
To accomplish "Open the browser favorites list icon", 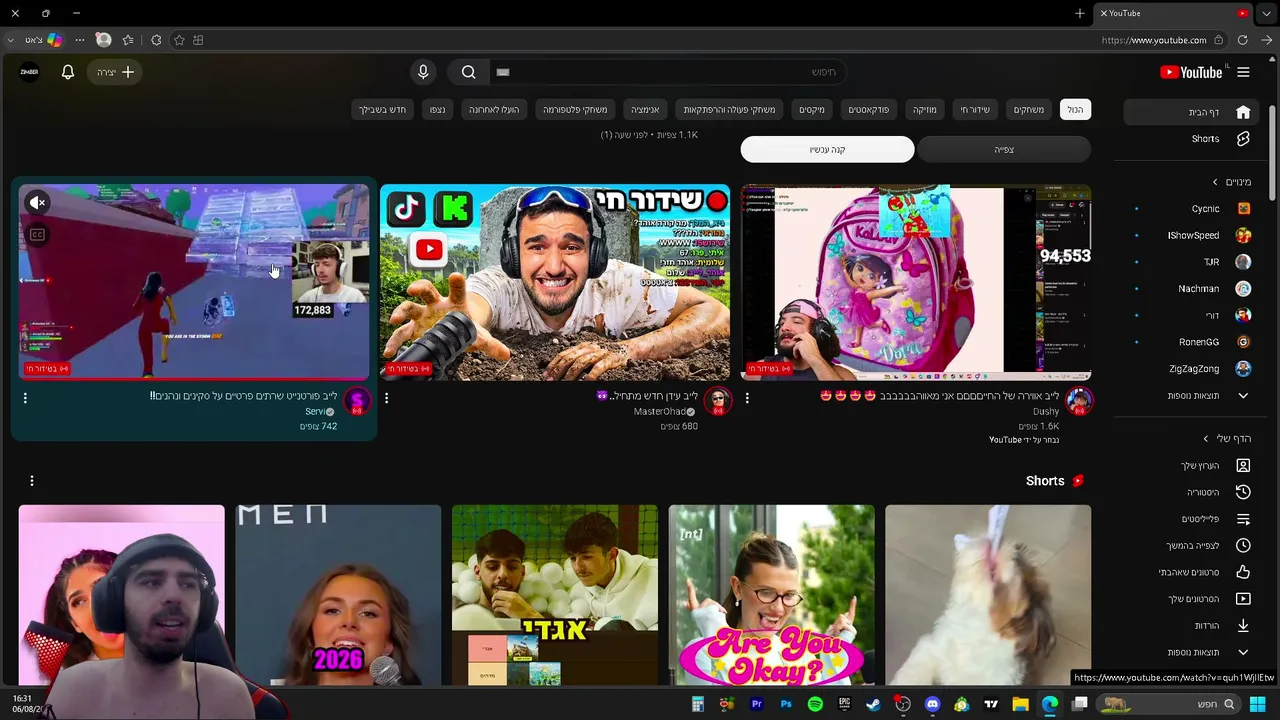I will click(x=128, y=40).
